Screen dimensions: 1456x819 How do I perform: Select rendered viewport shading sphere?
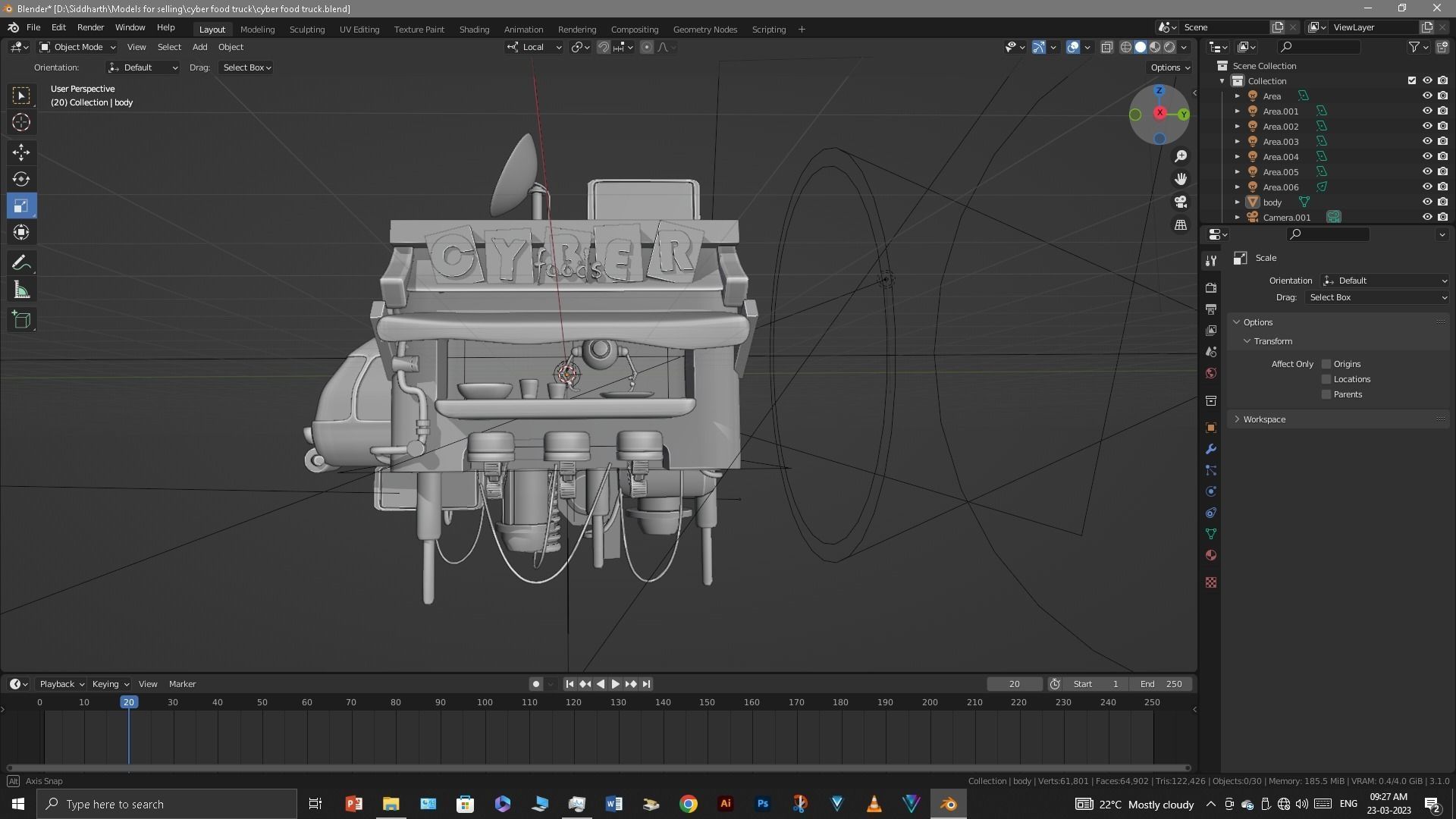click(1169, 47)
